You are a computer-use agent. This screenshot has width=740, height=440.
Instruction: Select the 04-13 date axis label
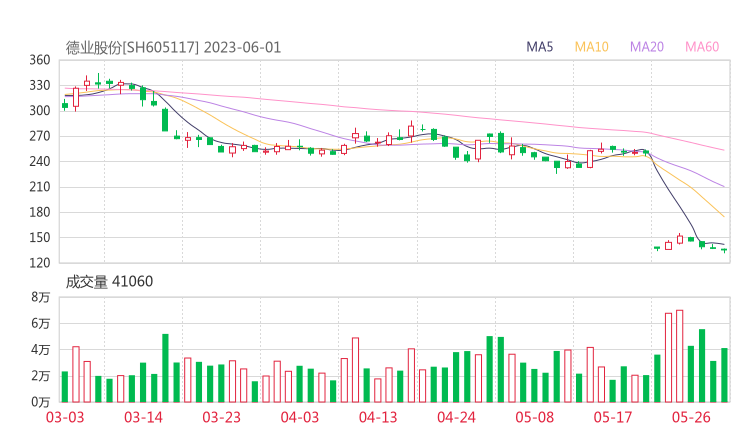point(378,417)
